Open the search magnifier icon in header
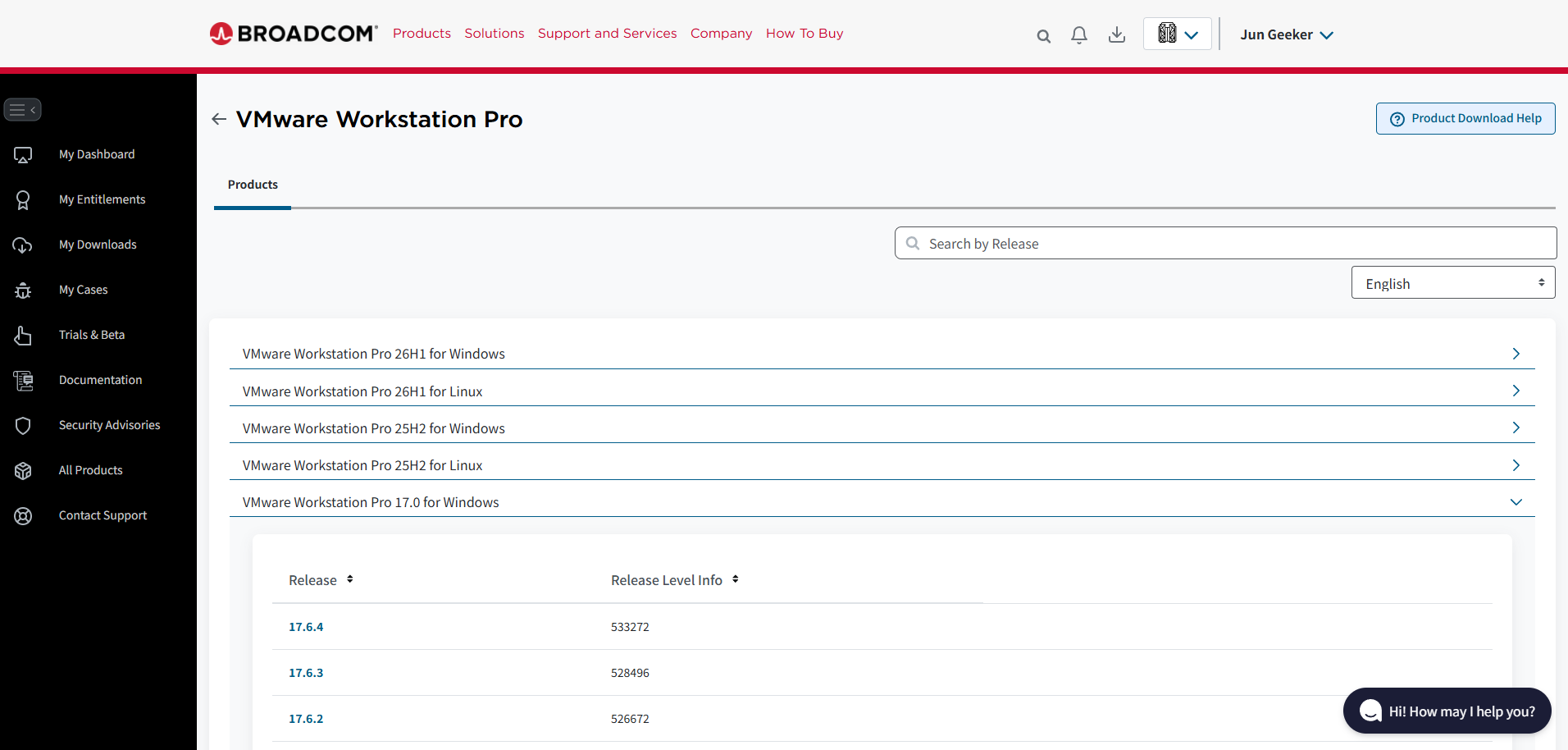Screen dimensions: 1568x750 (1043, 35)
